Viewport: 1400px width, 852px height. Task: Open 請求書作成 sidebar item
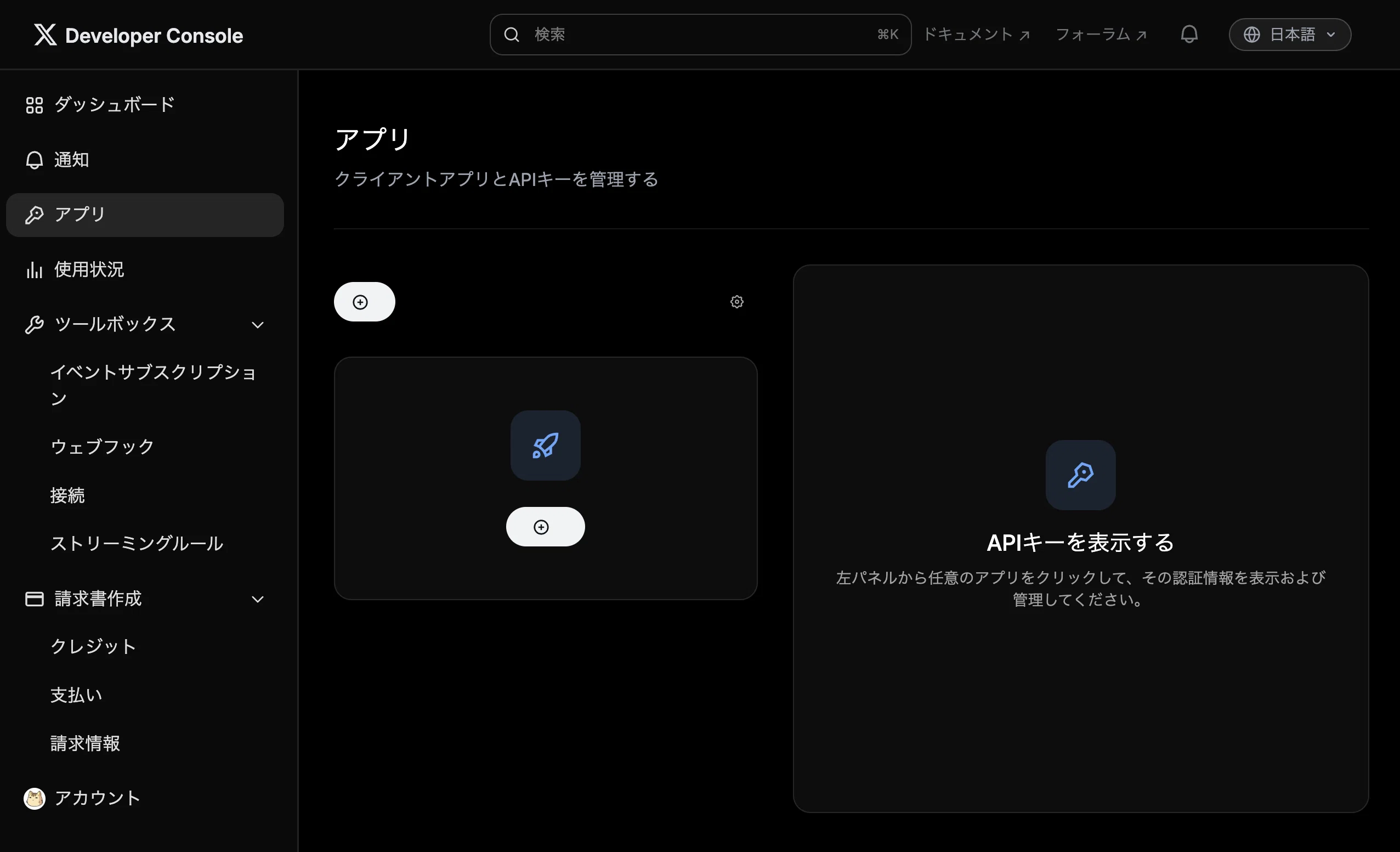[x=145, y=599]
